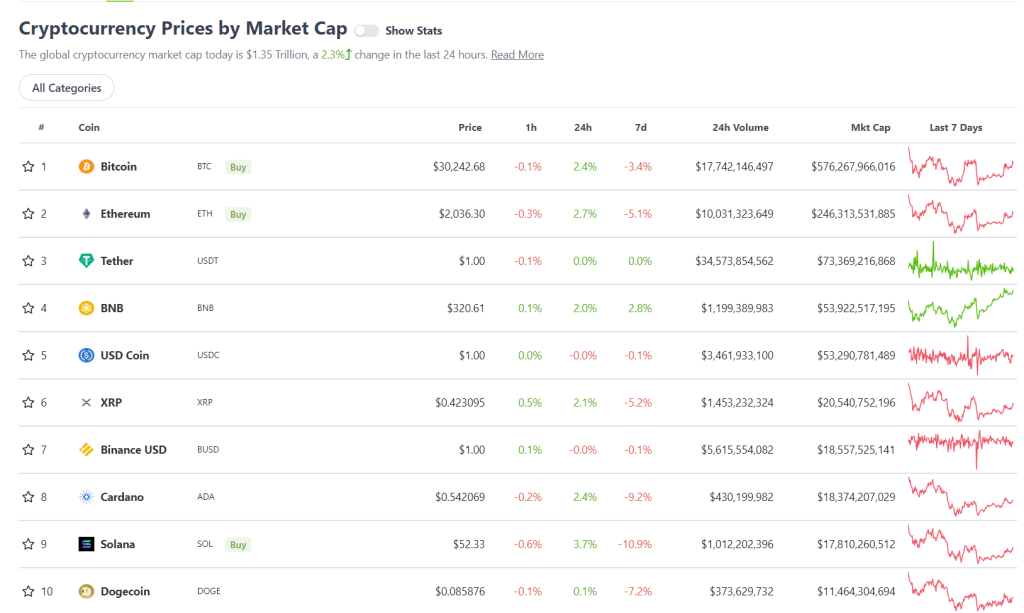Click the Buy button for Ethereum
The width and height of the screenshot is (1024, 613).
[238, 214]
